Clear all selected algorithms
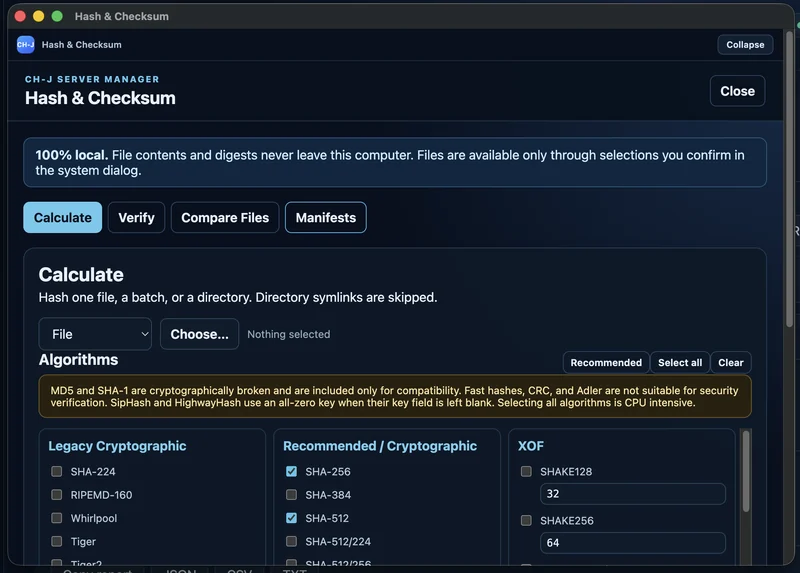This screenshot has height=573, width=800. (731, 362)
